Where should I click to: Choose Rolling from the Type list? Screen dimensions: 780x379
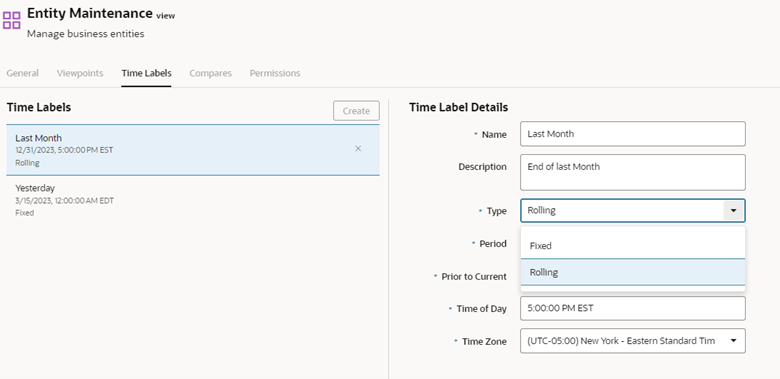[x=633, y=273]
